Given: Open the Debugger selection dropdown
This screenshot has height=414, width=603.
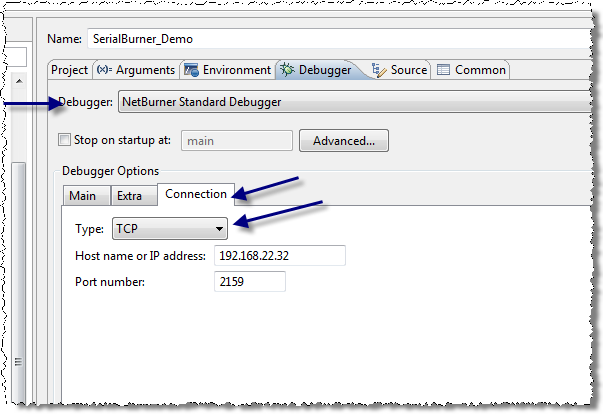Looking at the screenshot, I should coord(356,102).
